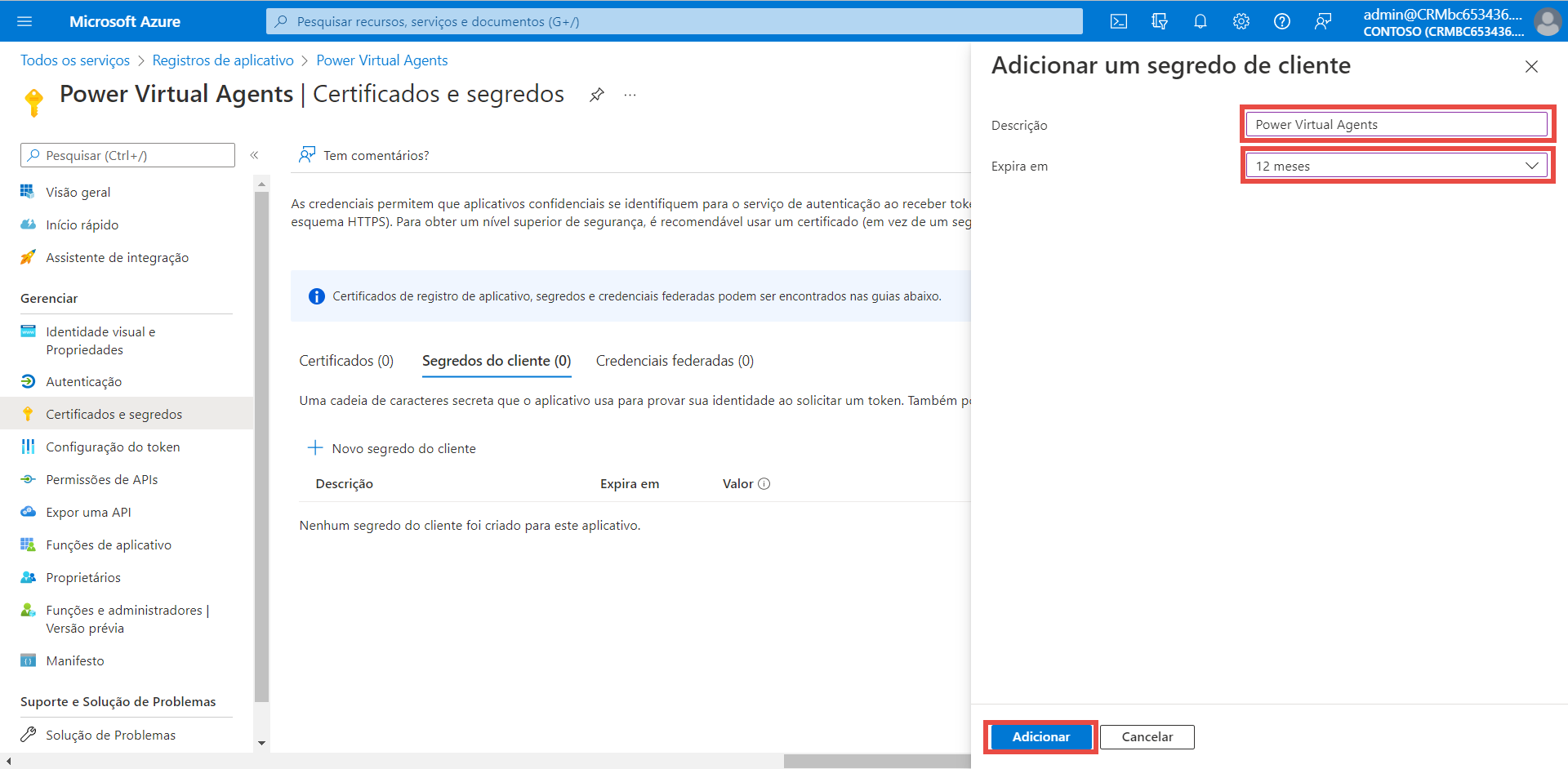
Task: Open the account avatar menu
Action: (x=1548, y=21)
